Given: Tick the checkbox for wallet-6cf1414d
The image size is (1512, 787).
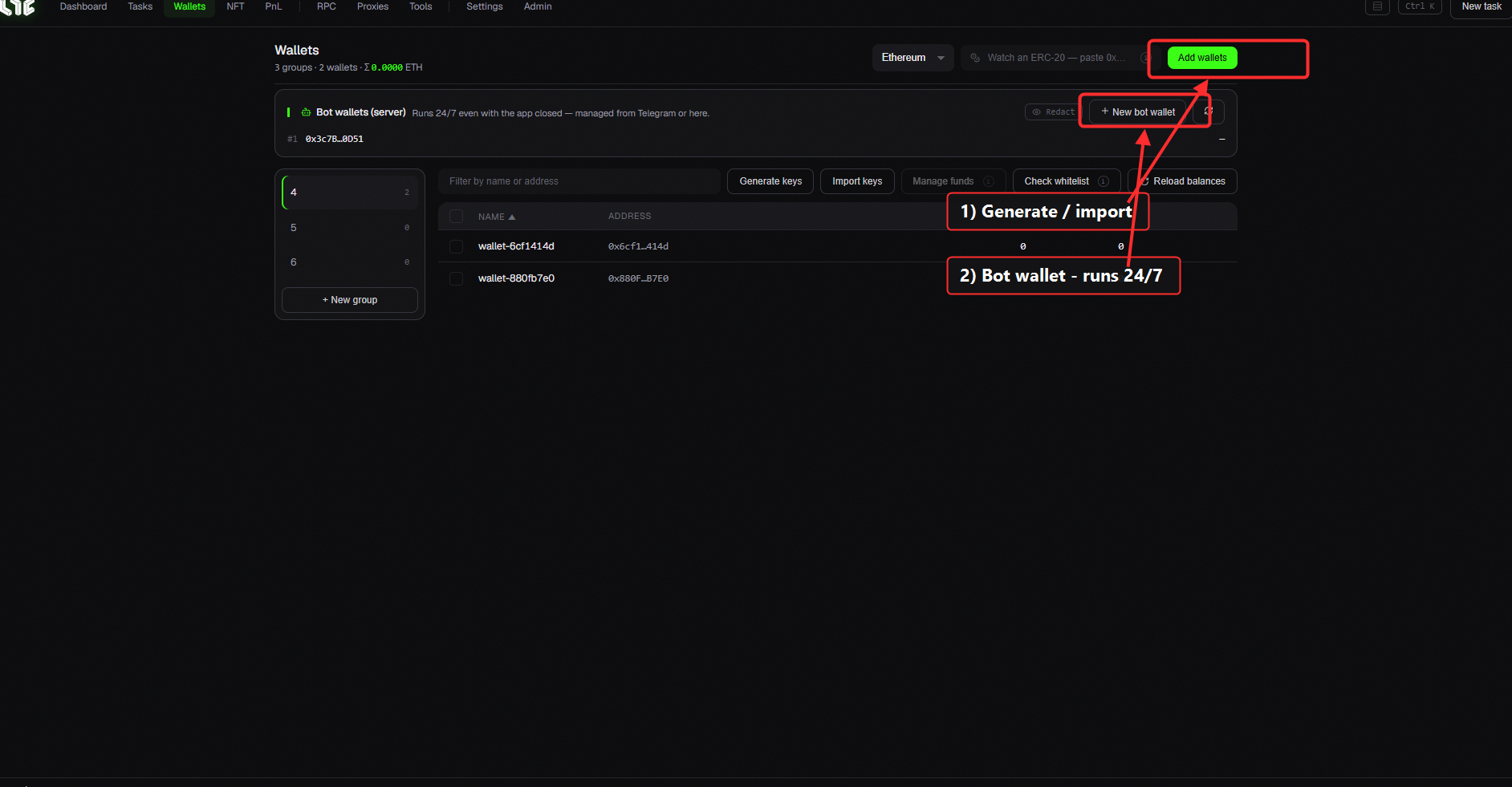Looking at the screenshot, I should (457, 246).
